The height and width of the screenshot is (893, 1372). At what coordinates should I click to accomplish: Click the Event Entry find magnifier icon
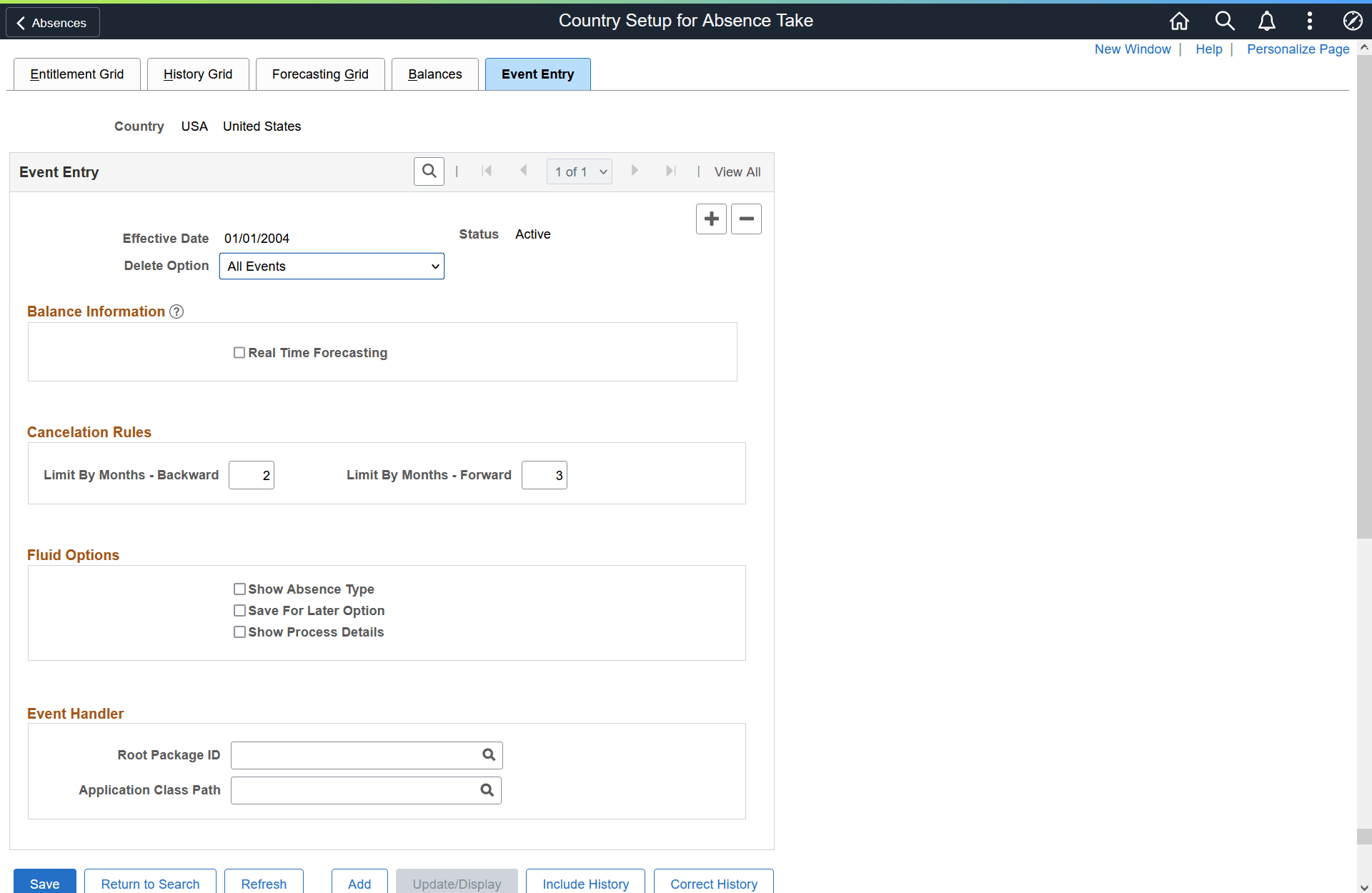429,171
